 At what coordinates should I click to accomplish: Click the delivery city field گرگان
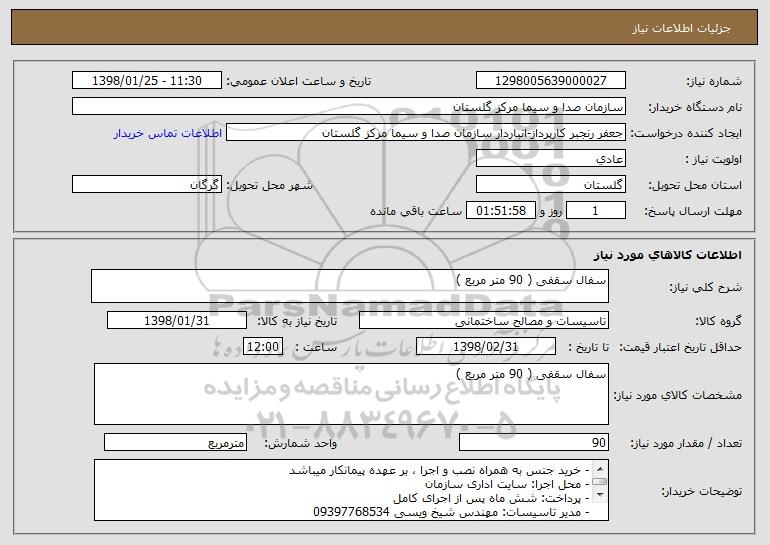(x=147, y=184)
